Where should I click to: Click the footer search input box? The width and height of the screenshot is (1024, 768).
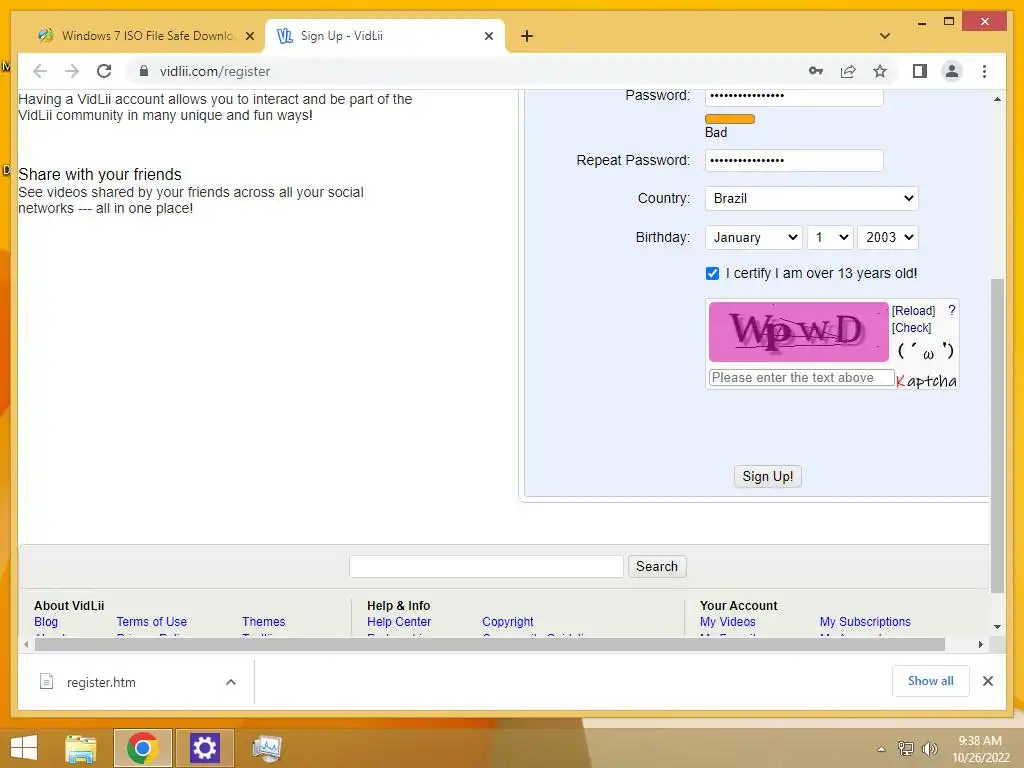(x=486, y=566)
